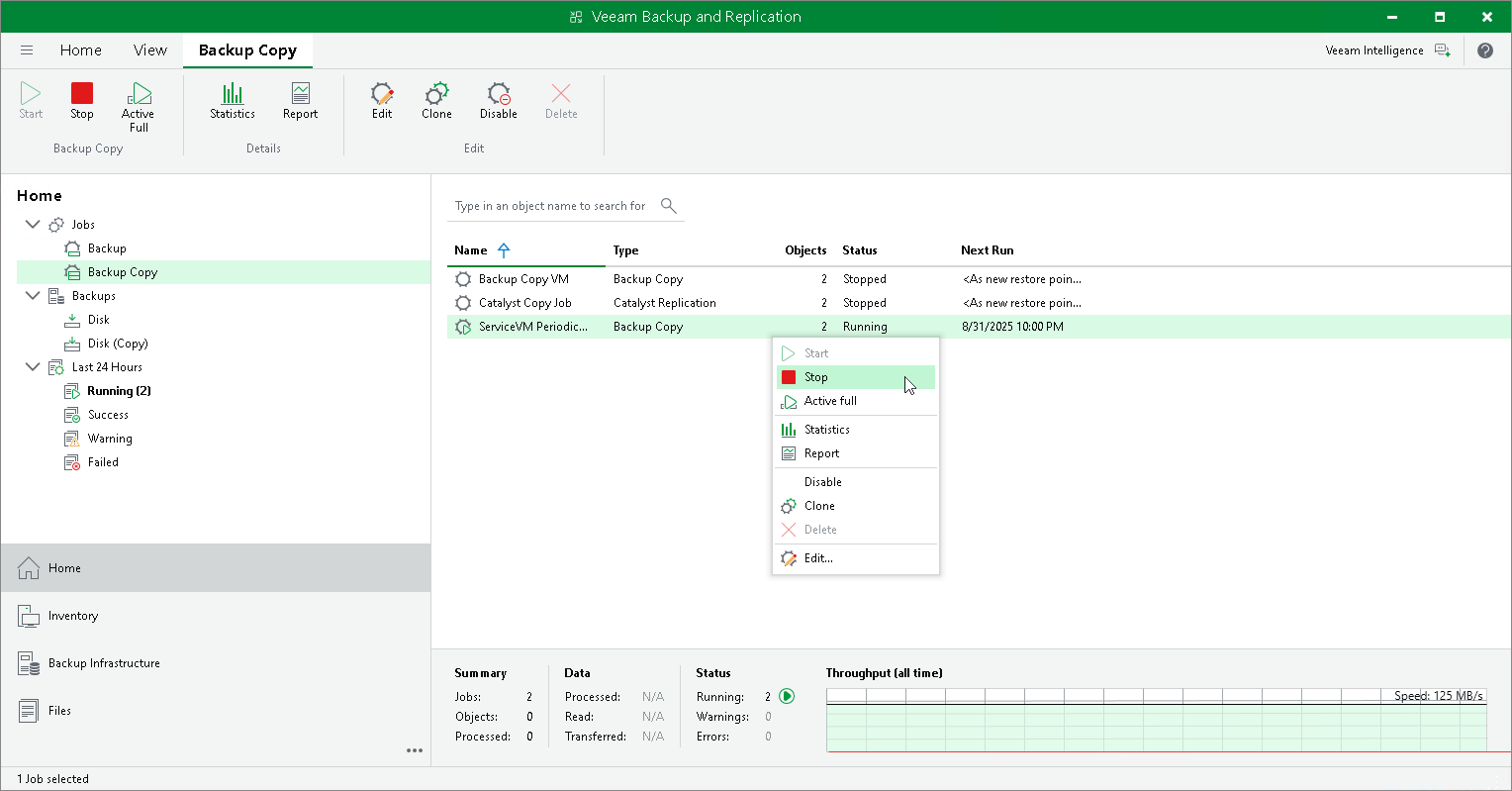Open Statistics from the ribbon
Image resolution: width=1512 pixels, height=791 pixels.
click(x=233, y=101)
